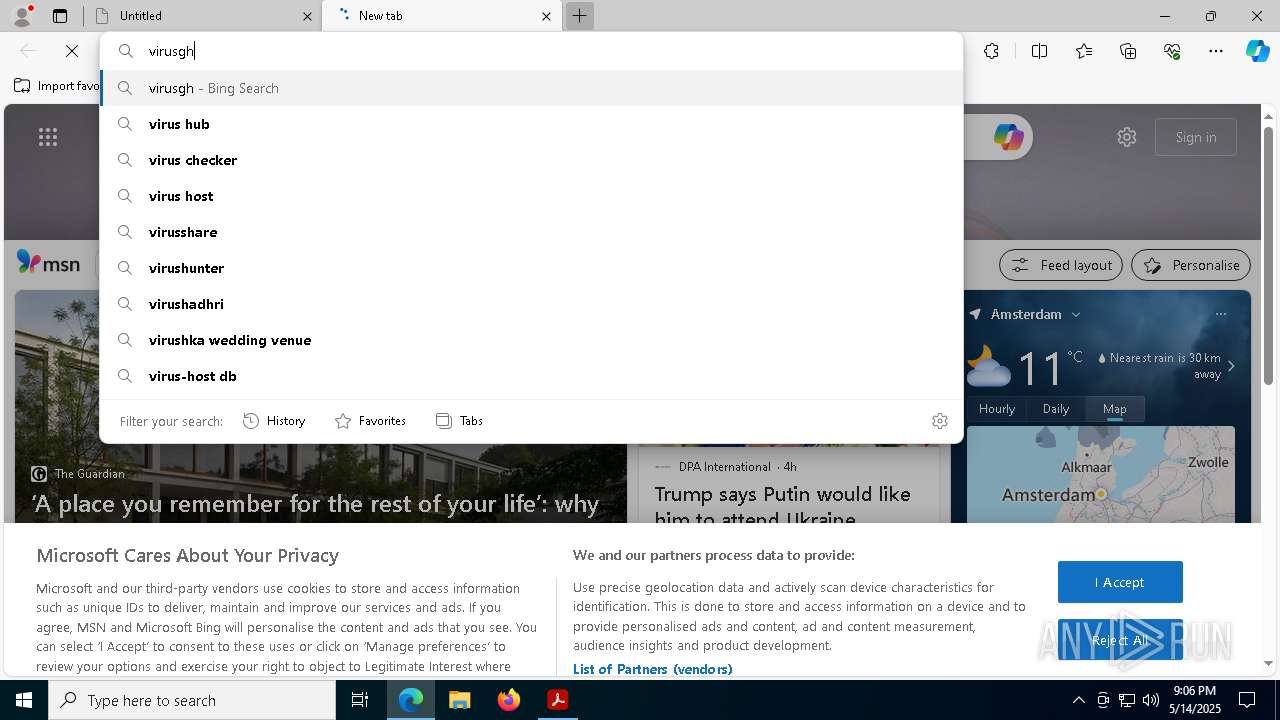Open Firefox from taskbar

point(509,700)
